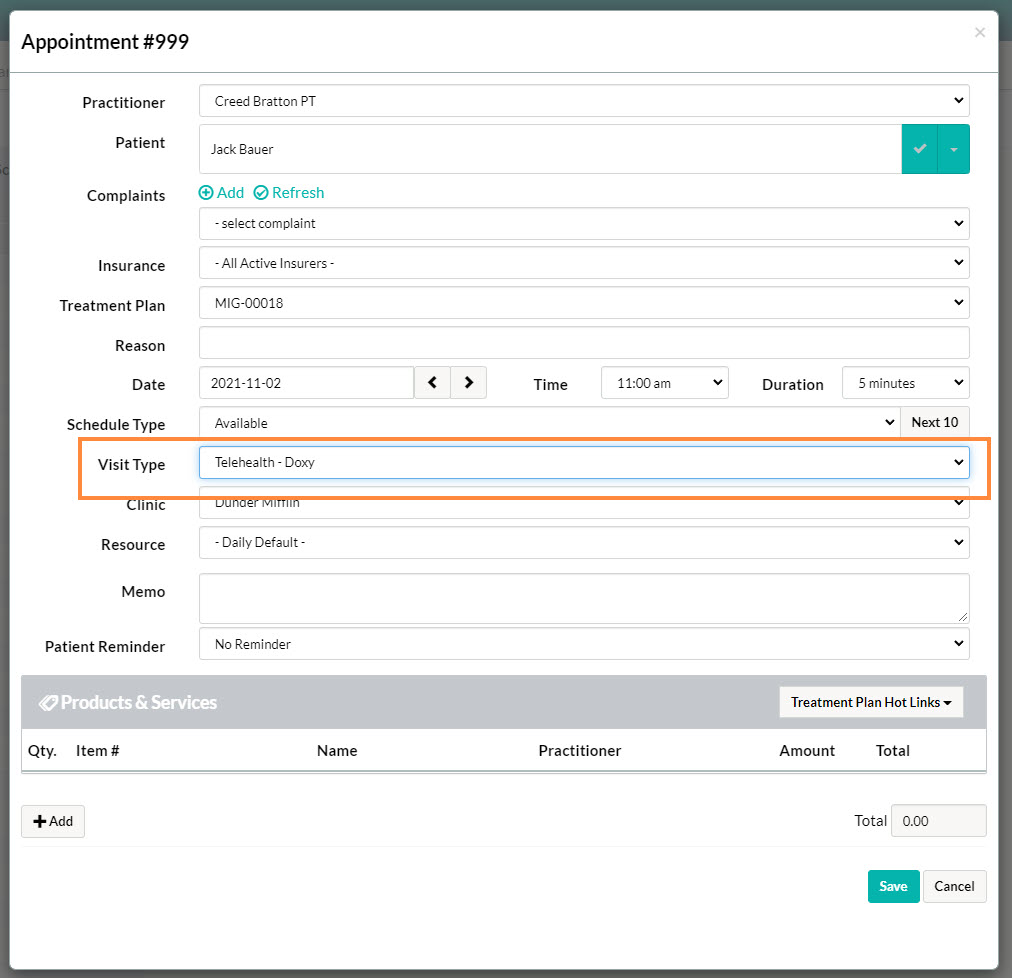
Task: Go to the previous date arrow
Action: click(x=432, y=383)
